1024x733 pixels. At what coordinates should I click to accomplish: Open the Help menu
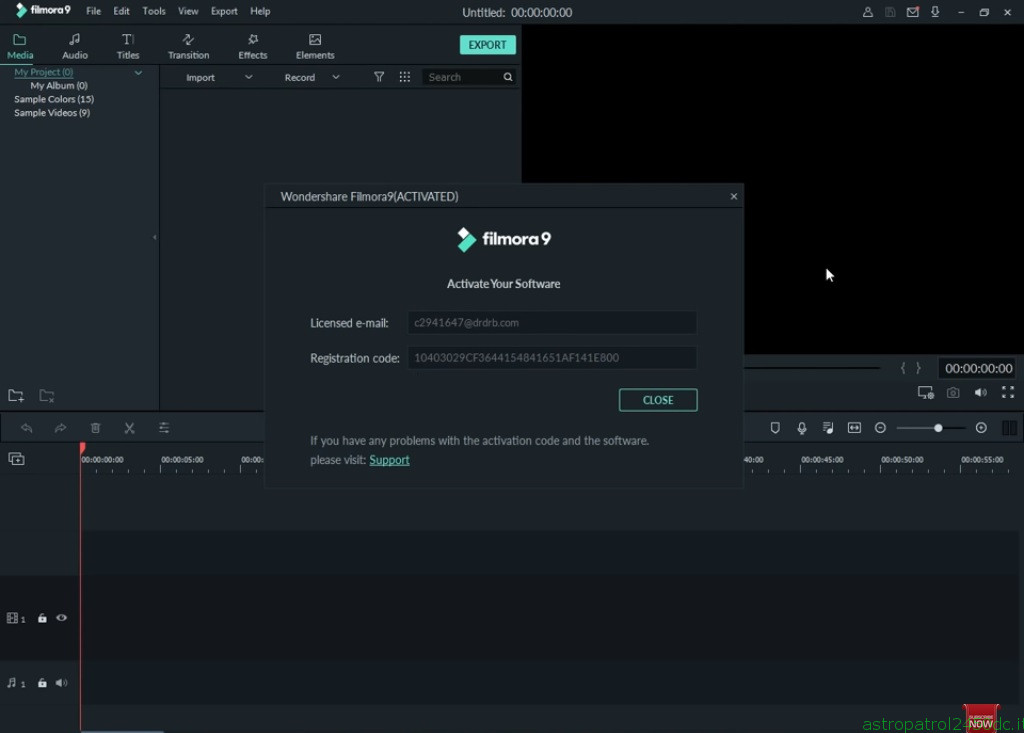260,11
